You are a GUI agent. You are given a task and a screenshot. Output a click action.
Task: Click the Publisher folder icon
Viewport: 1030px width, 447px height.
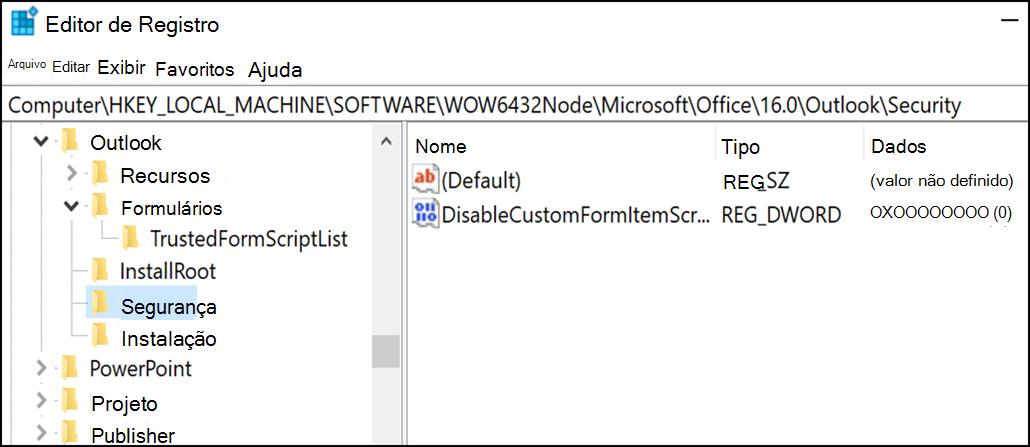coord(69,433)
